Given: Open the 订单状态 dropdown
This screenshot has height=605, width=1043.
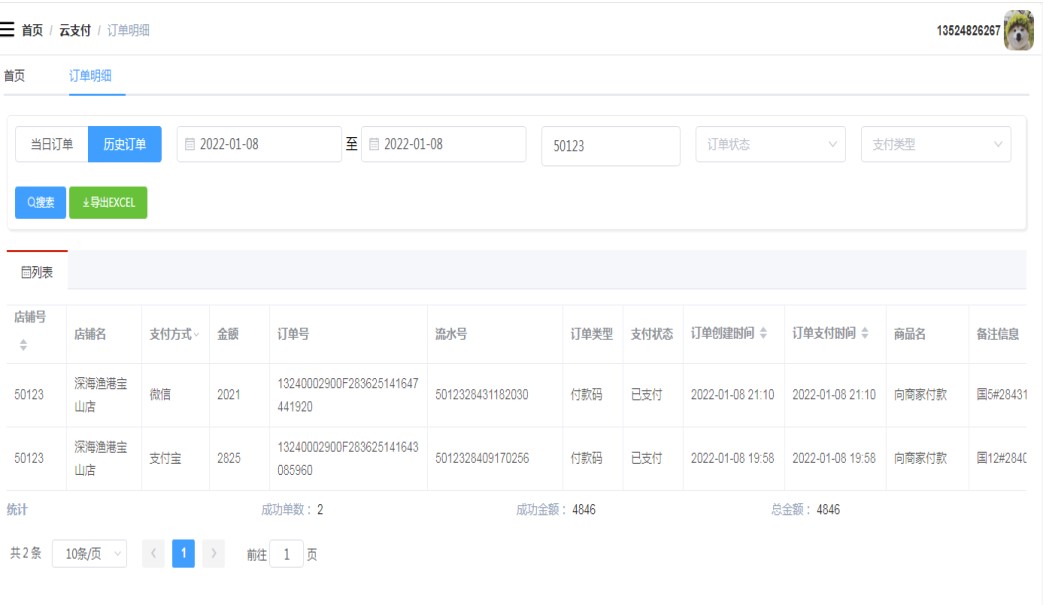Looking at the screenshot, I should 770,144.
